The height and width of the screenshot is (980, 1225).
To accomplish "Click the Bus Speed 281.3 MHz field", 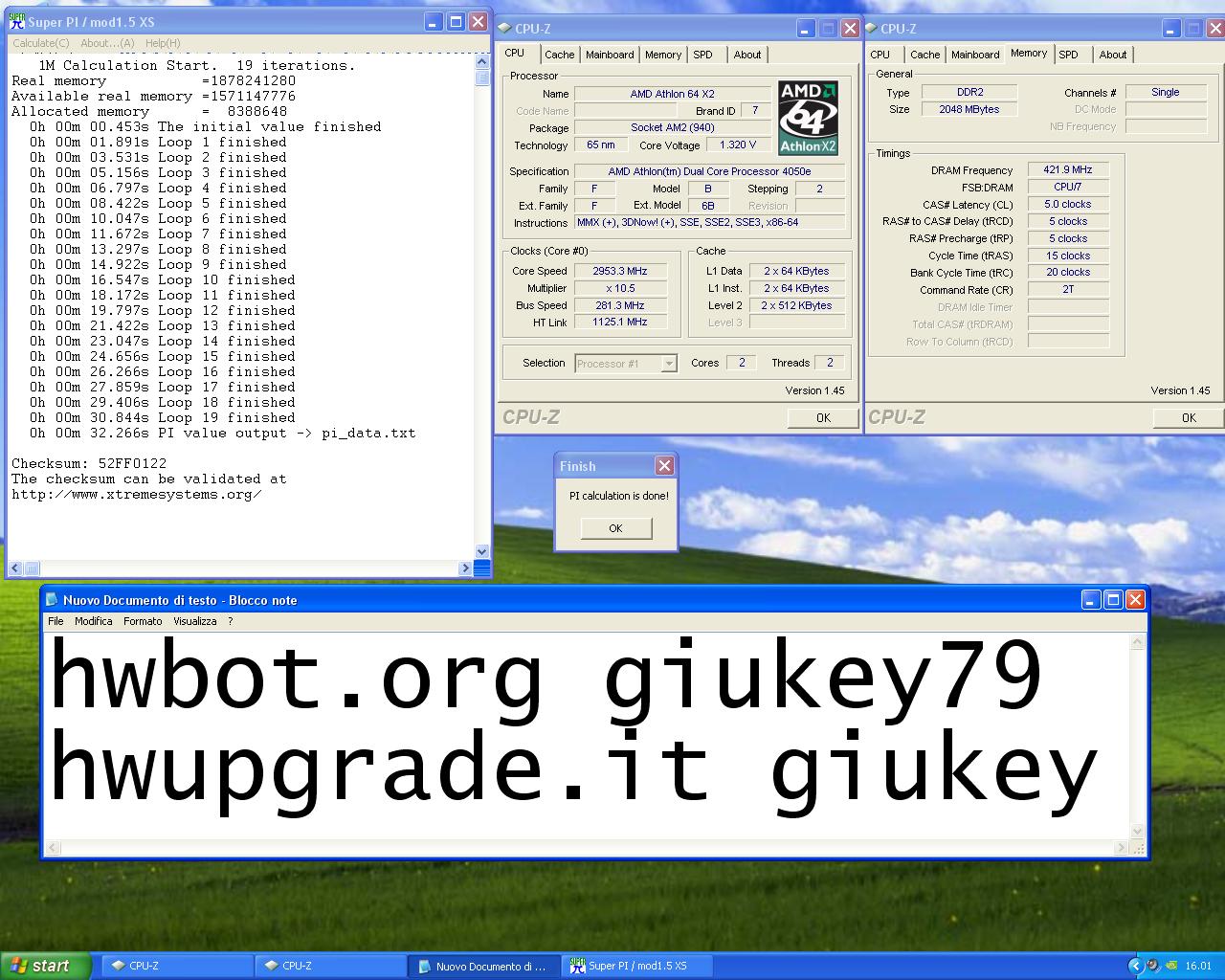I will pos(620,305).
